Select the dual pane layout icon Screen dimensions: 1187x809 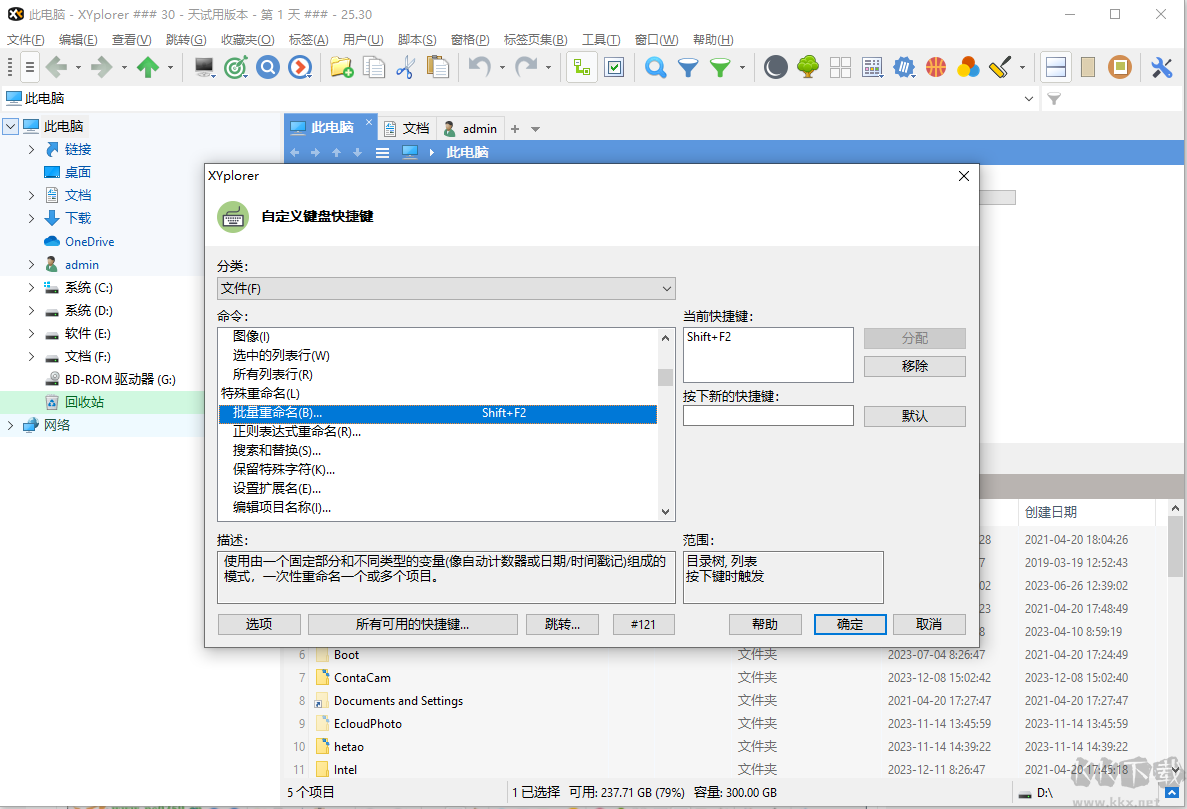(1056, 67)
